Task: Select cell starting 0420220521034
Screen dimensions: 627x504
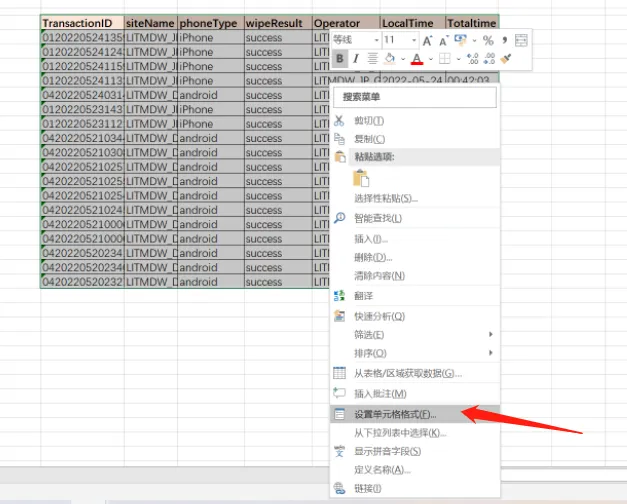Action: point(82,138)
